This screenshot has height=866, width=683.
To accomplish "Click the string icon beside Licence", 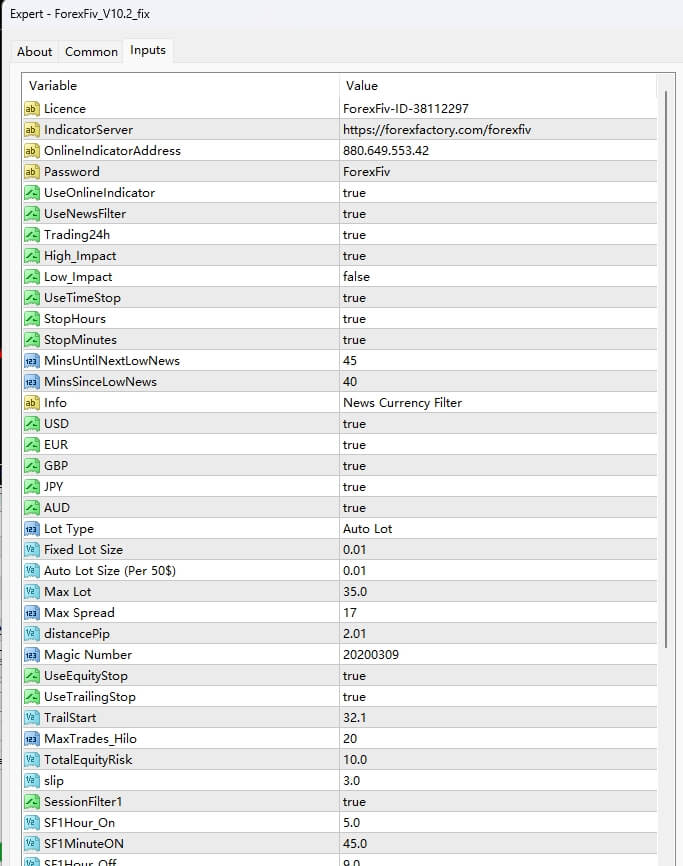I will point(34,108).
